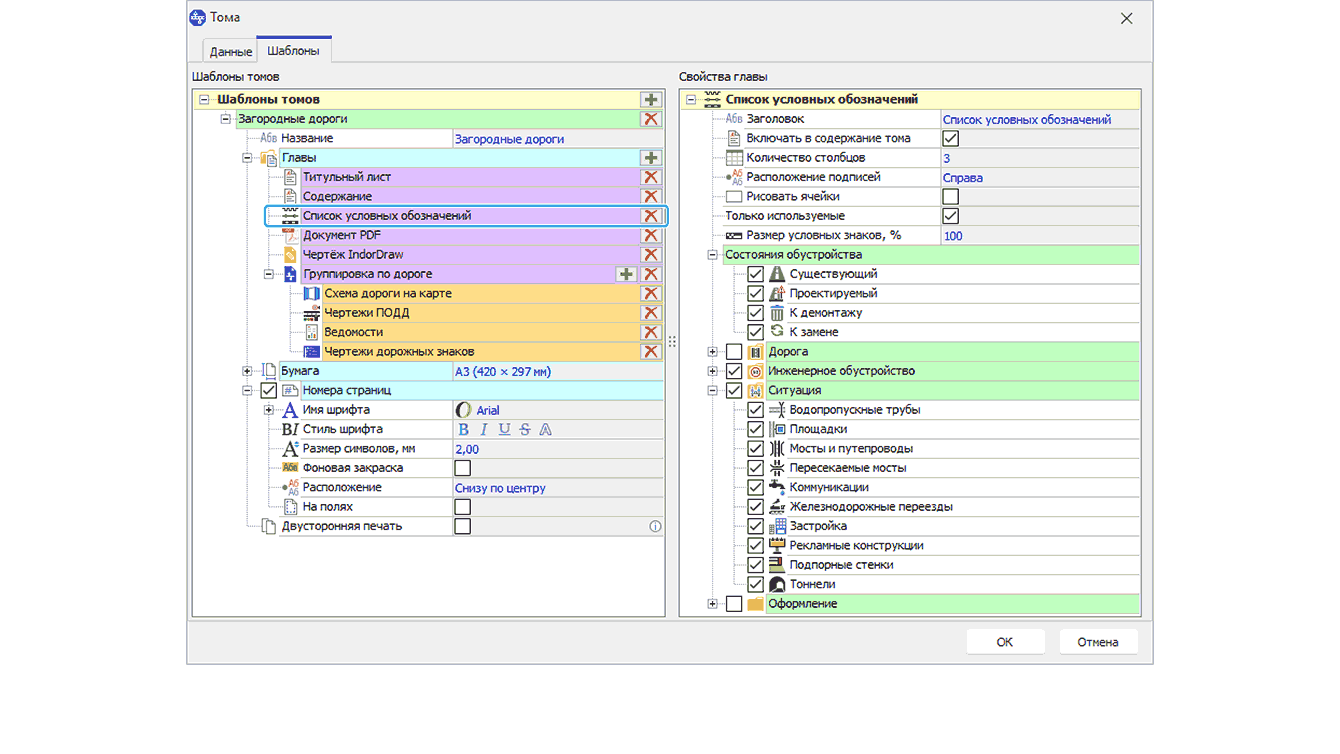Collapse the Ситуация group
Image resolution: width=1340 pixels, height=754 pixels.
713,391
